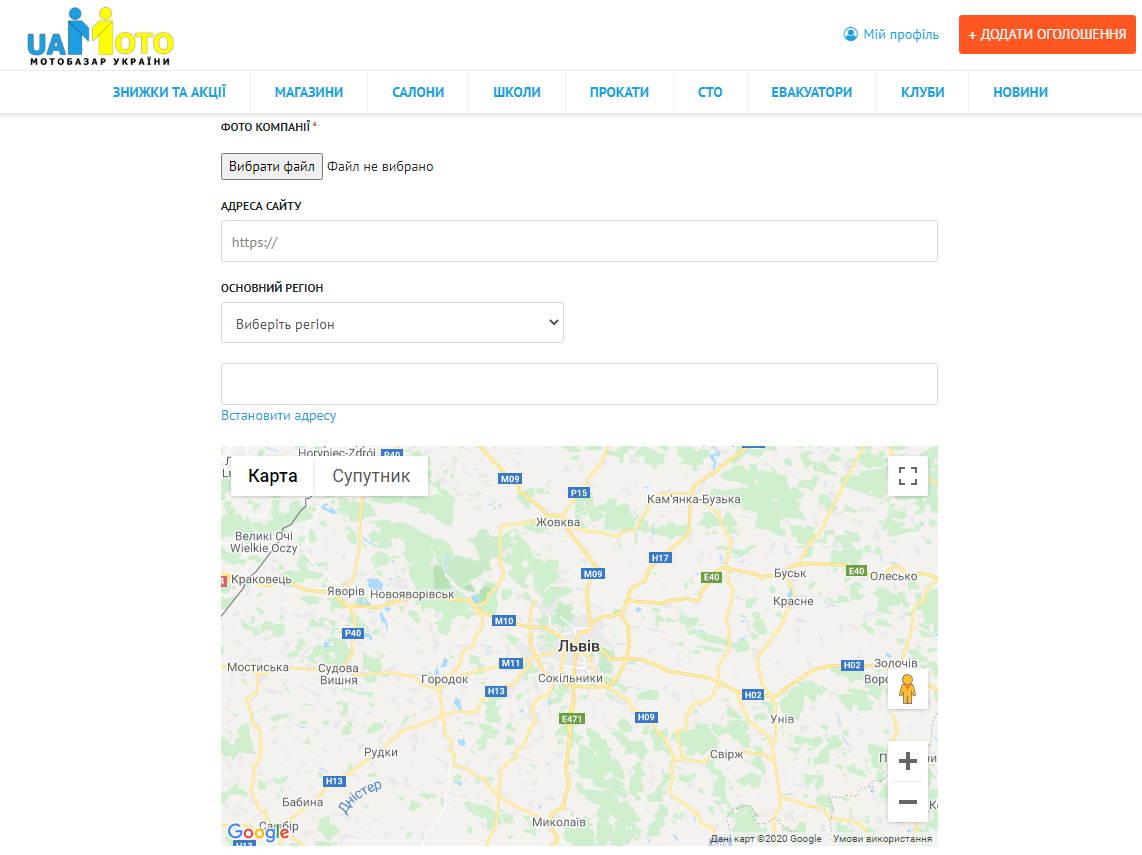Click the M11 road marker
Viewport: 1142px width, 855px height.
(511, 663)
